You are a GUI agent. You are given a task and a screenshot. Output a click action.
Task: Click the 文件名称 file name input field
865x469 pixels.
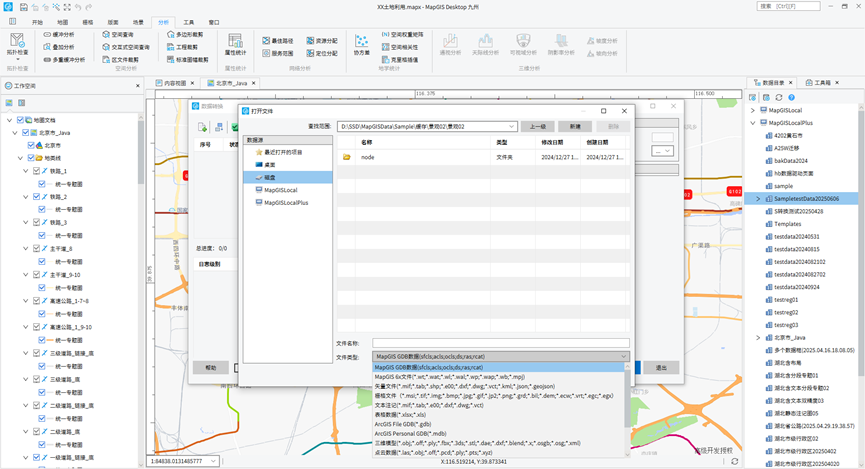pos(500,343)
